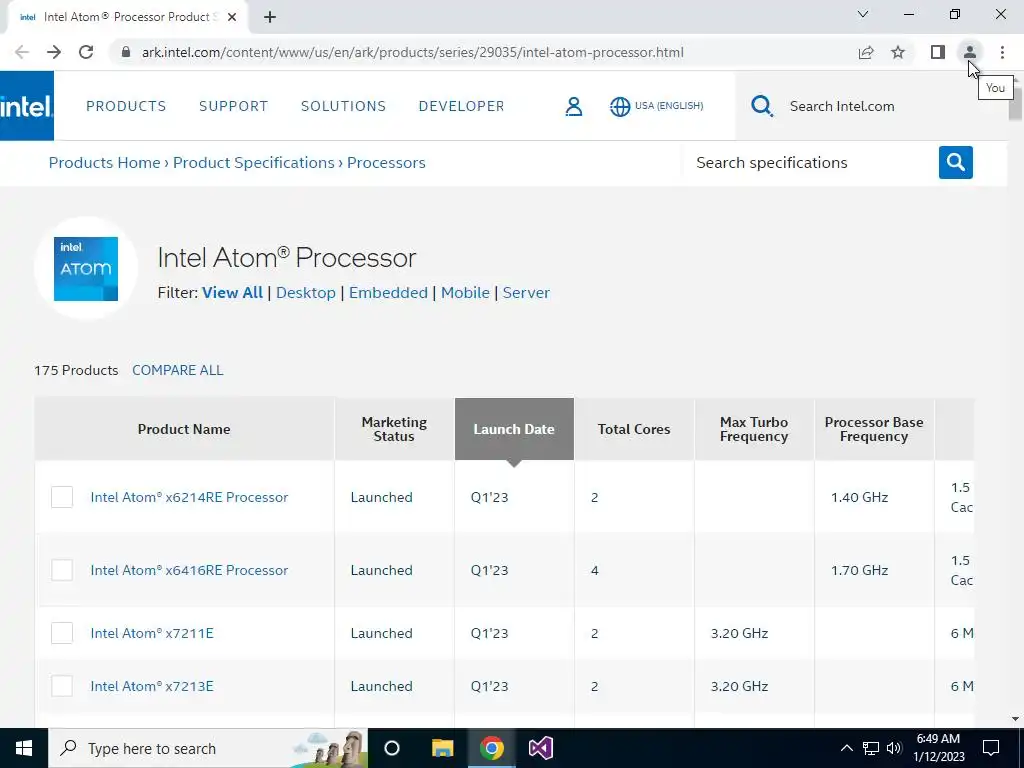Click the Intel Atom badge image
The width and height of the screenshot is (1024, 768).
86,269
